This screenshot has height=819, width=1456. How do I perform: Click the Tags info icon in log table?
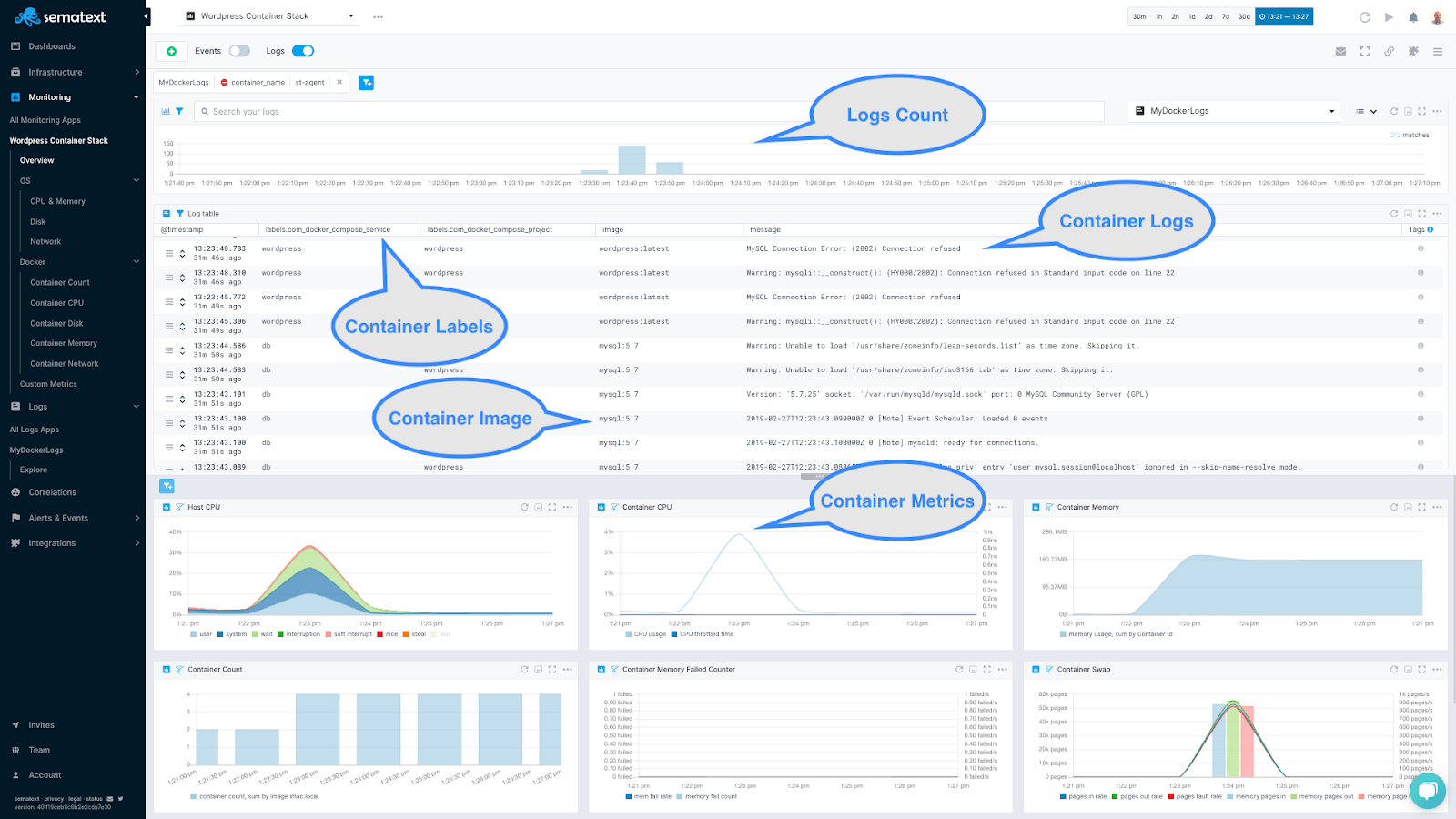[1431, 229]
